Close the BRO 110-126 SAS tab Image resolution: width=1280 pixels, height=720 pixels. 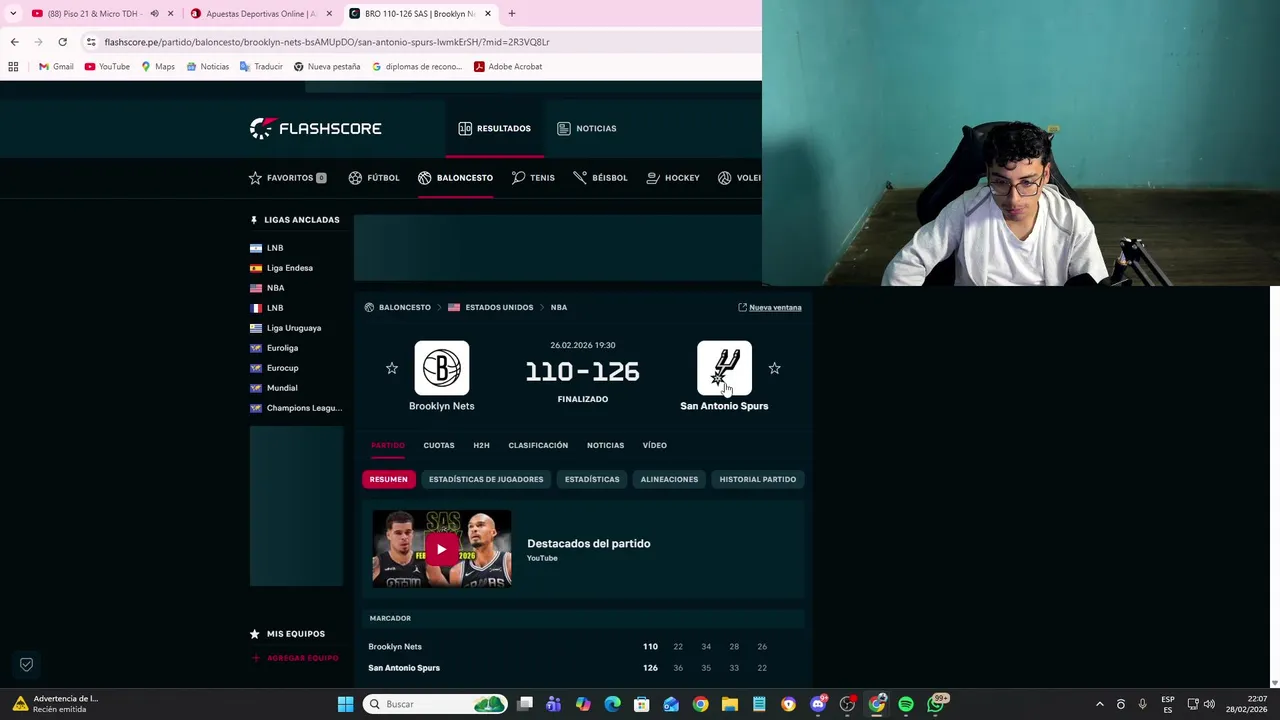click(488, 14)
